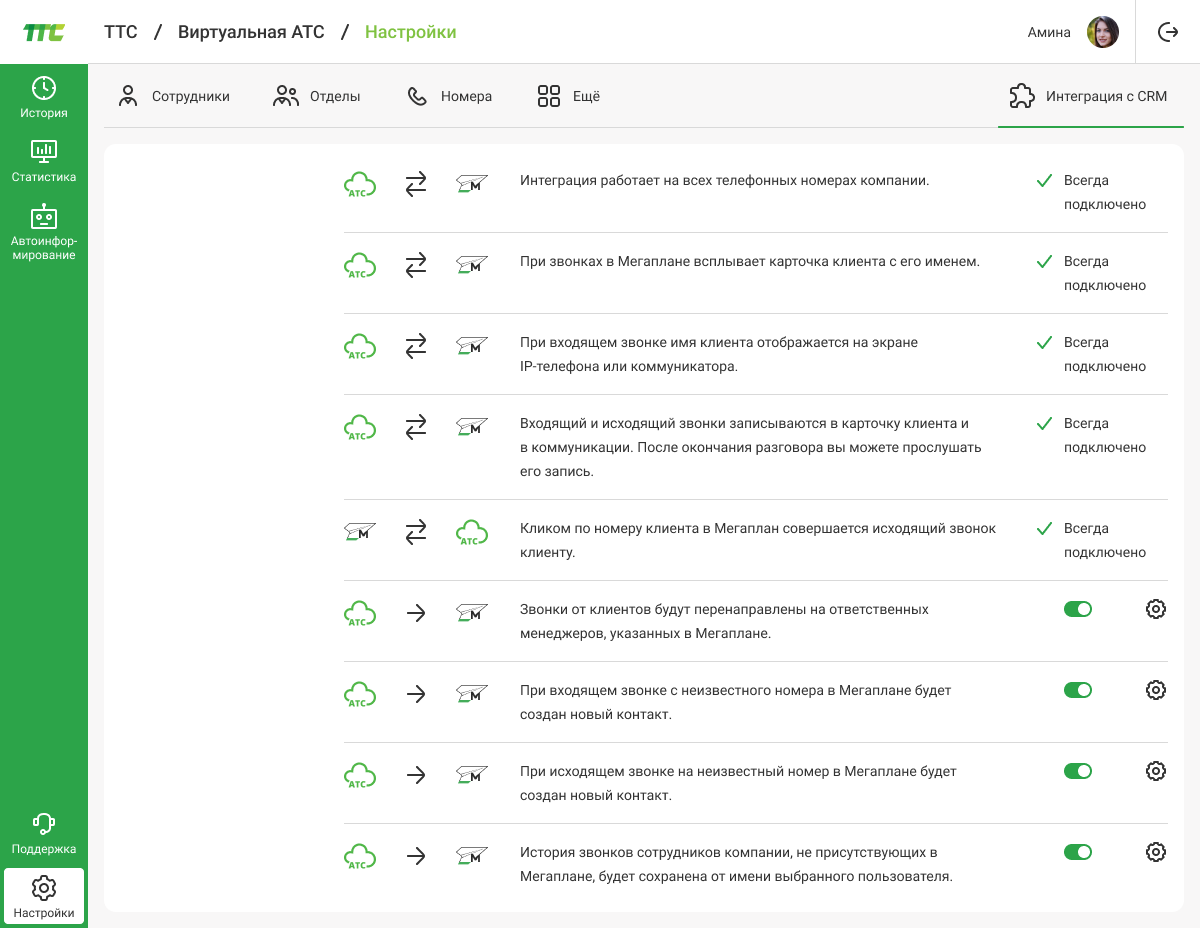The height and width of the screenshot is (928, 1200).
Task: Open settings gear for incoming unknown number contact
Action: [1156, 690]
